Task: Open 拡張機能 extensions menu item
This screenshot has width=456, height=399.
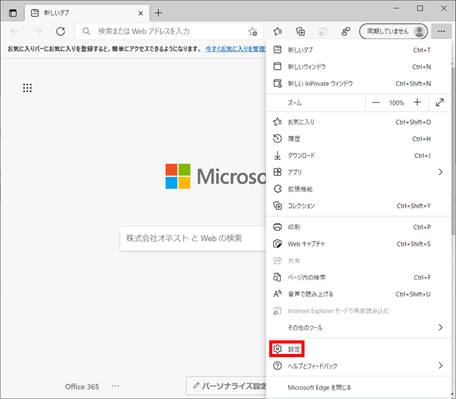Action: click(x=359, y=189)
